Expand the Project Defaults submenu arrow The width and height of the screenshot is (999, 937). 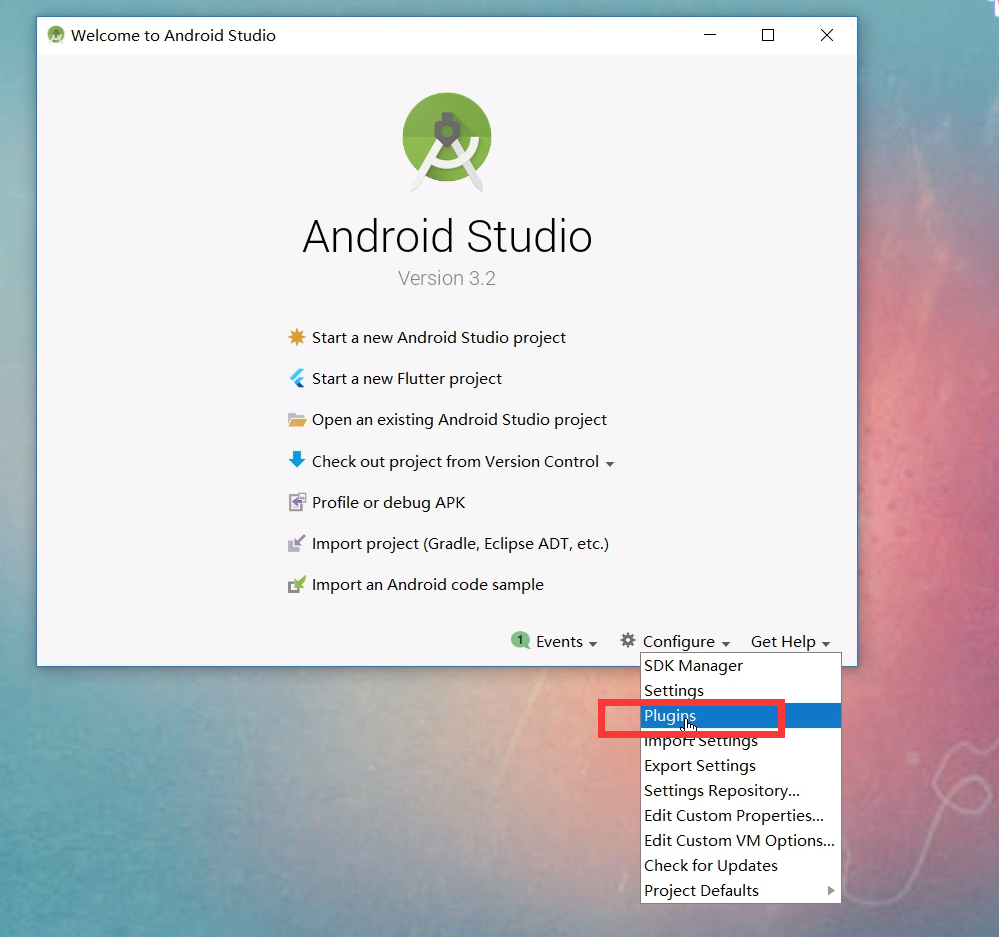(831, 891)
